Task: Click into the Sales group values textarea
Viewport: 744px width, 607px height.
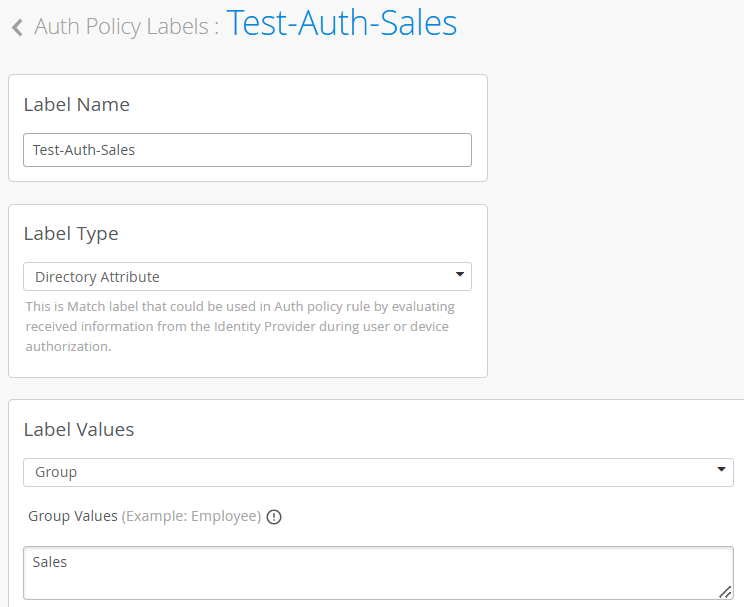Action: click(x=378, y=573)
